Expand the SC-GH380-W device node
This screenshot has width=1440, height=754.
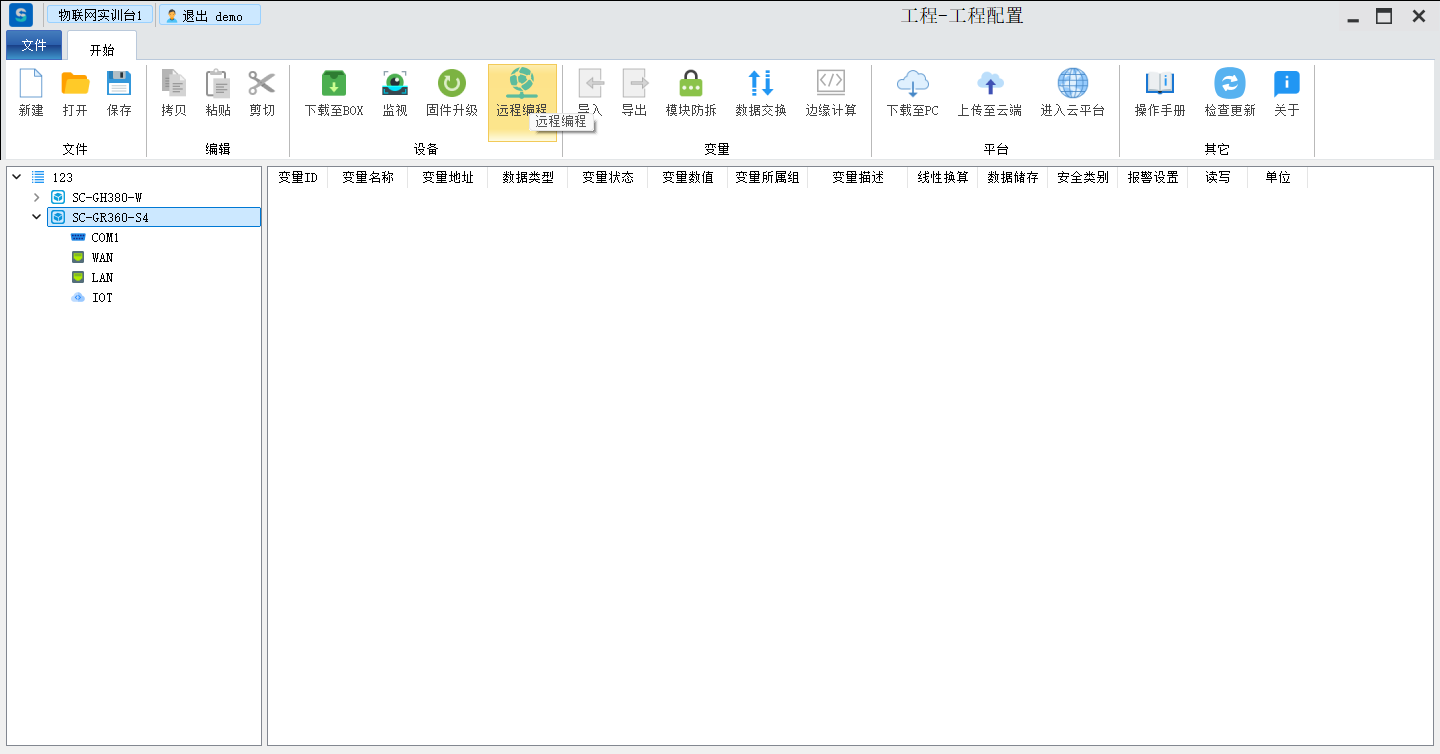click(37, 197)
